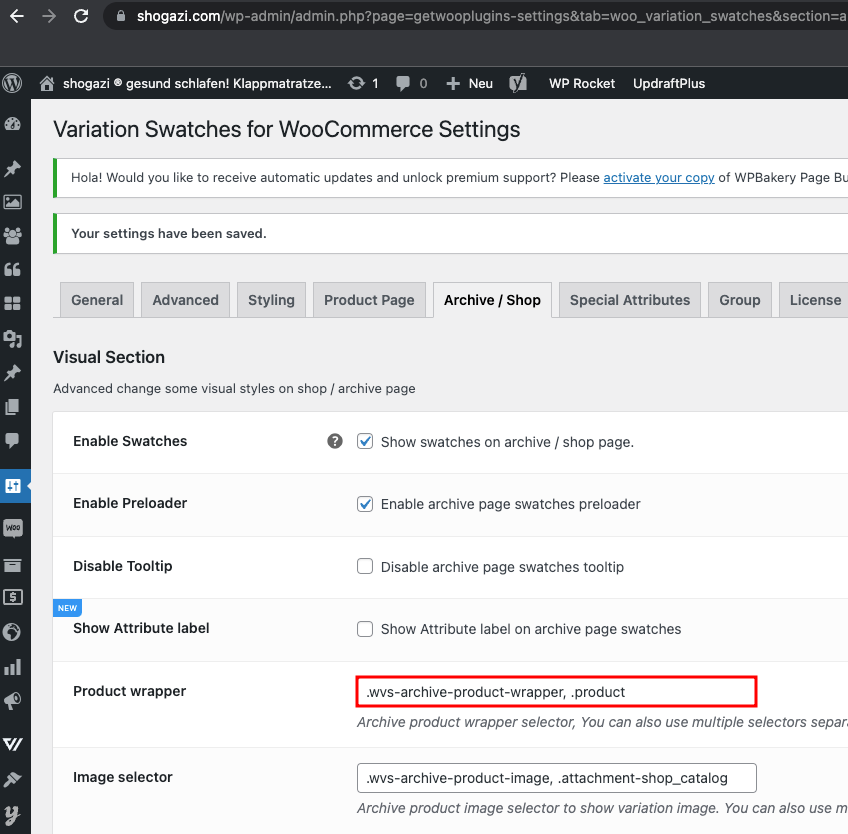Uncheck Show swatches on archive / shop page

click(x=365, y=441)
